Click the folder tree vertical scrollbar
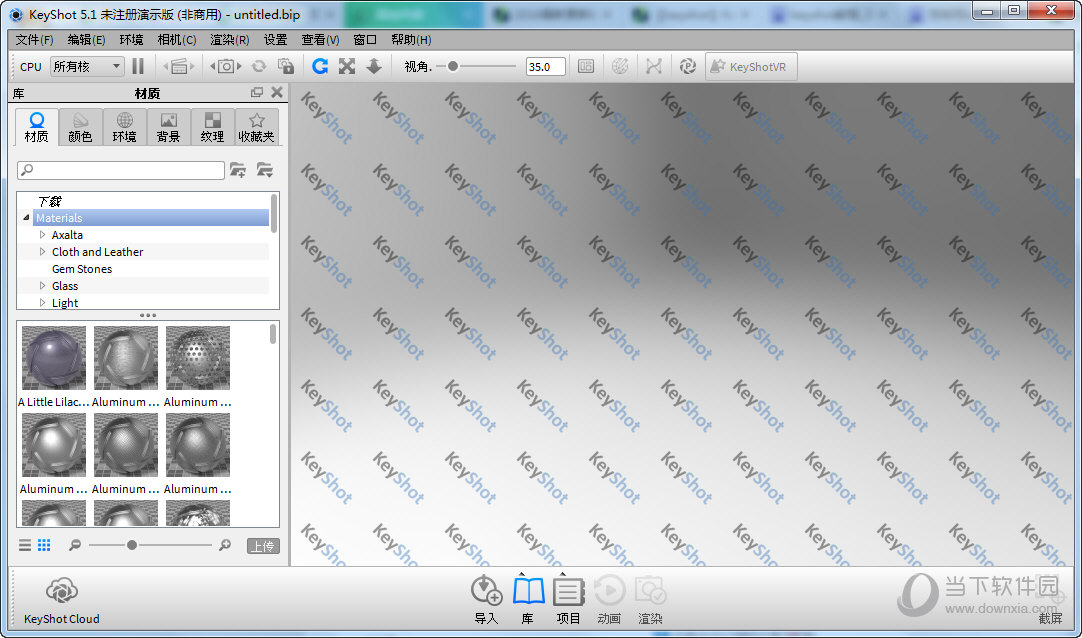1082x638 pixels. click(x=274, y=213)
